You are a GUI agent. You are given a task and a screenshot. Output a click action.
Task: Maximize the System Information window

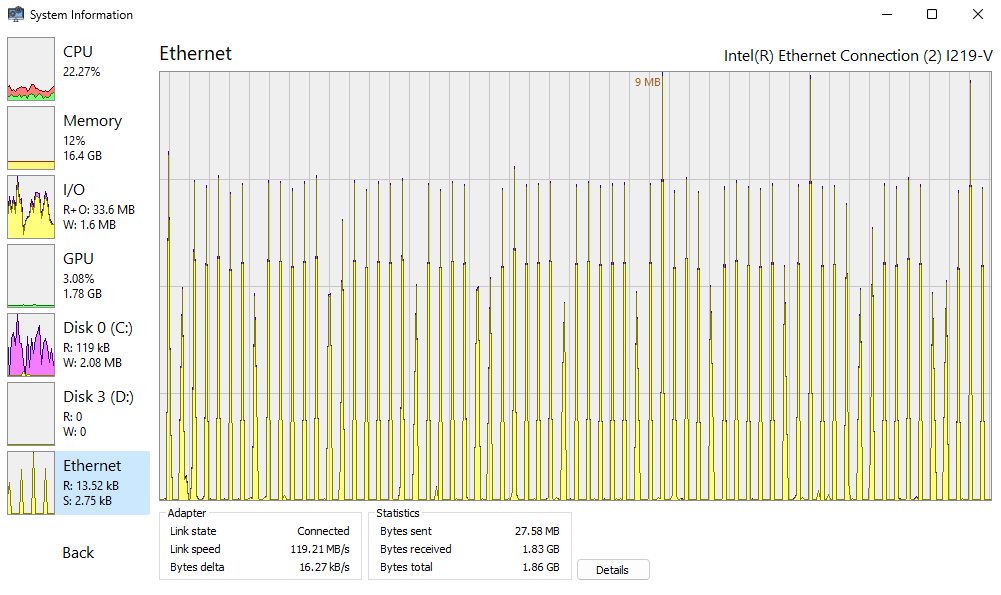coord(932,15)
